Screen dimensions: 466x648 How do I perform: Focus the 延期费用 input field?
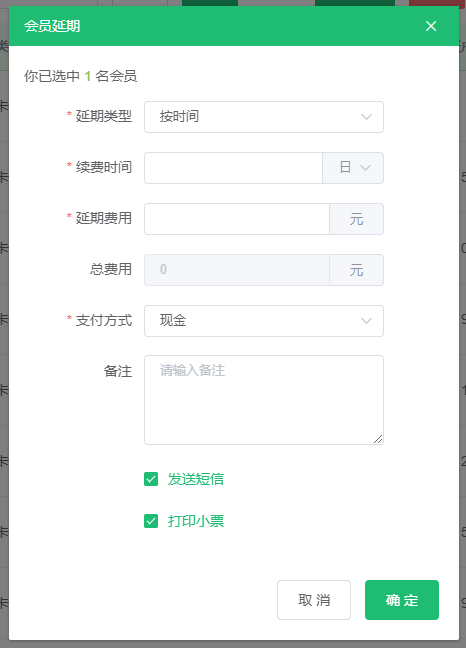coord(237,219)
